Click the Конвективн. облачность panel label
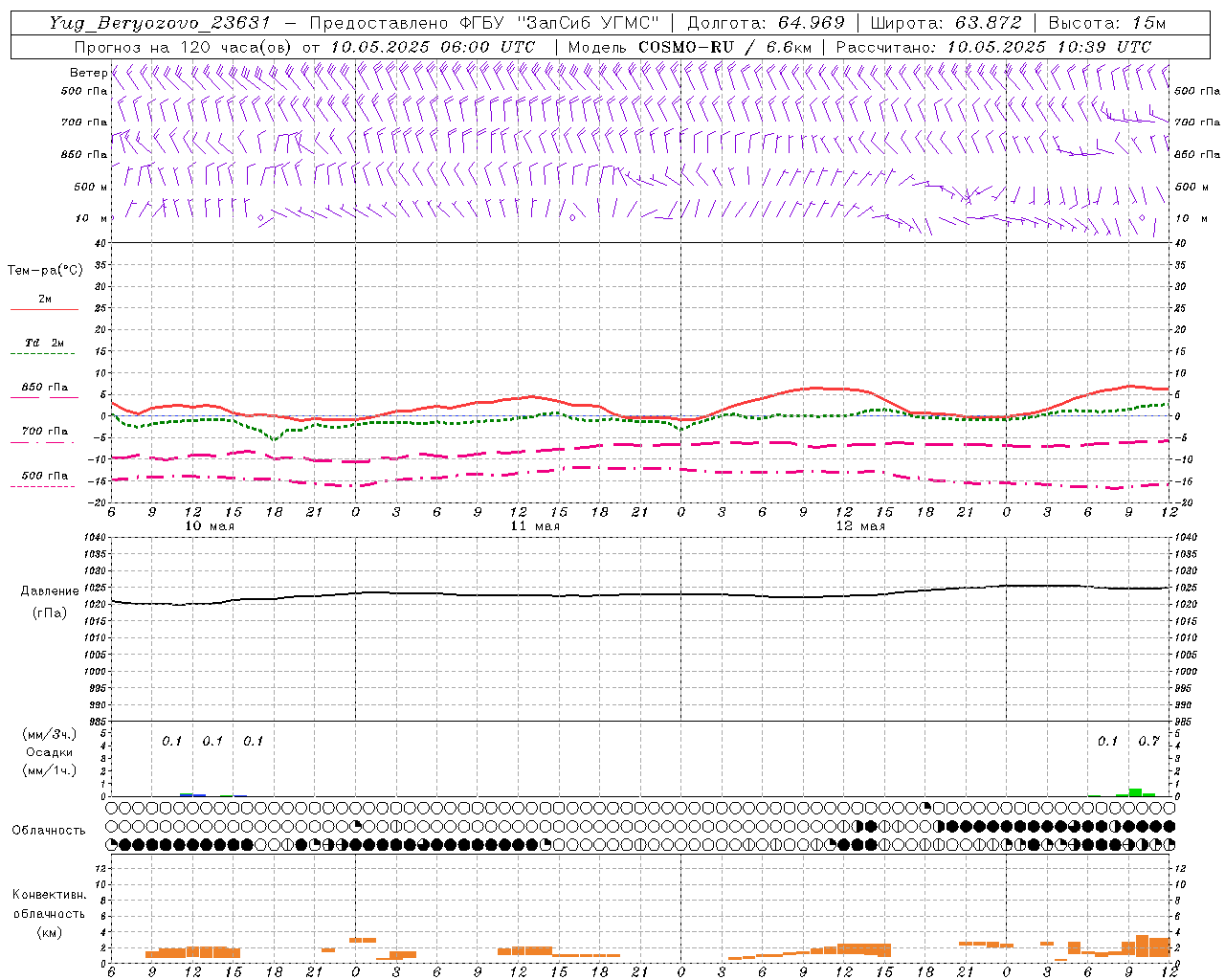 pyautogui.click(x=49, y=903)
